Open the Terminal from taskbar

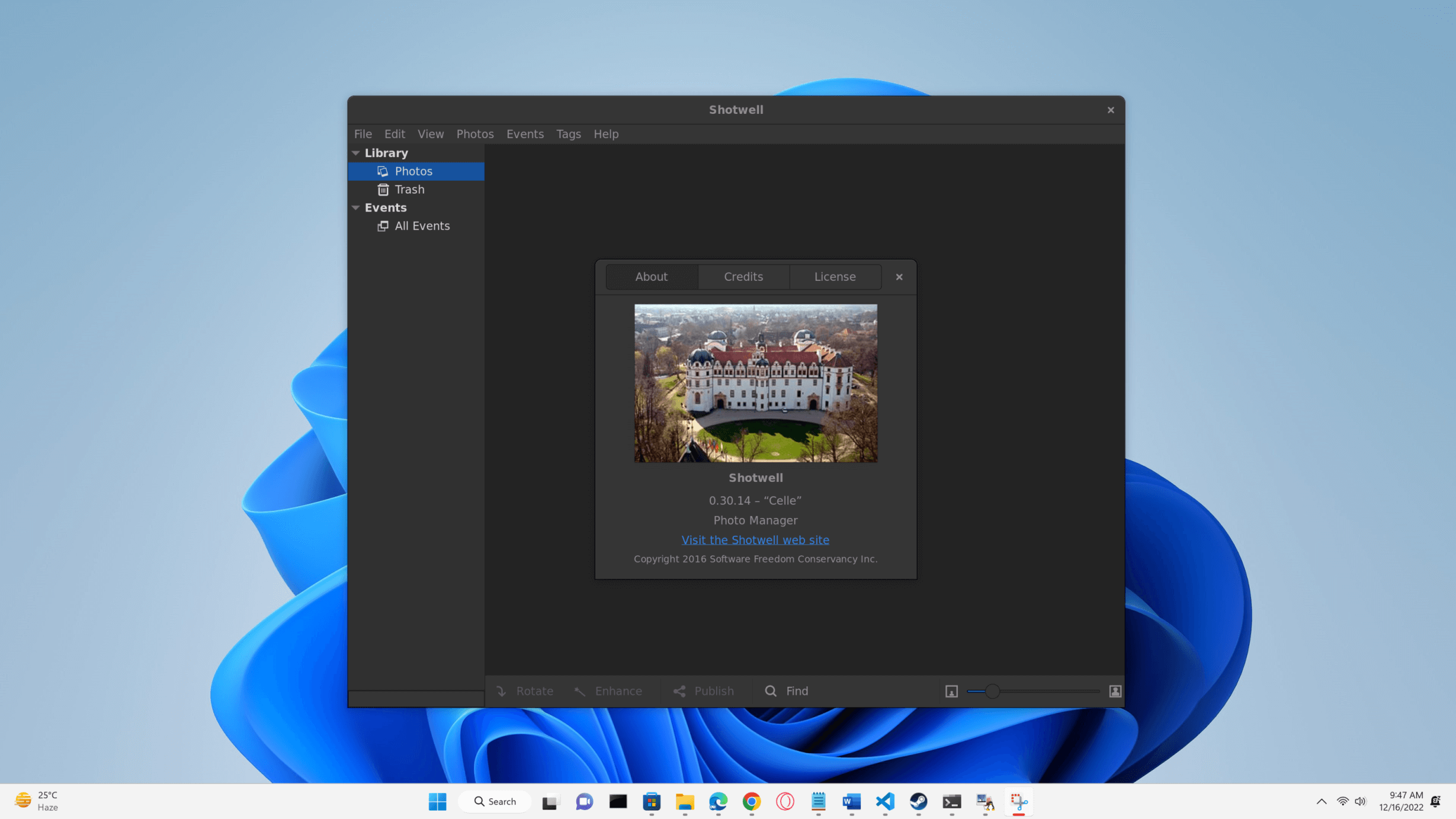tap(951, 802)
